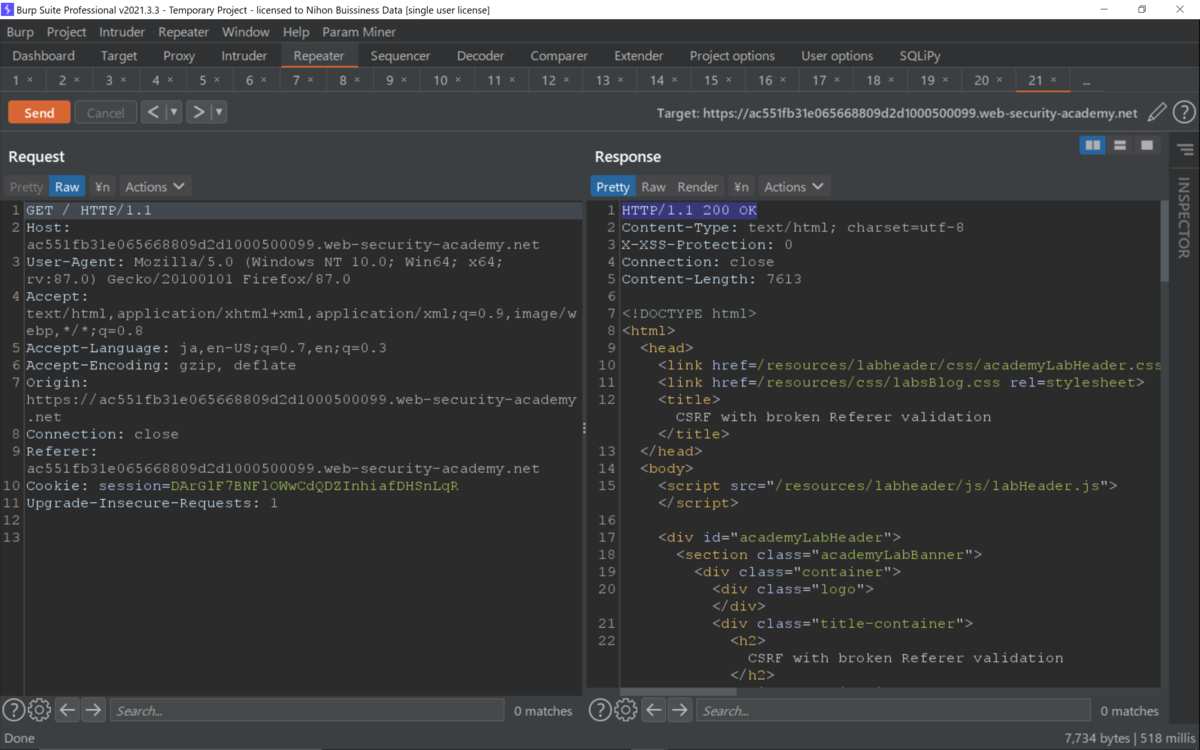Image resolution: width=1200 pixels, height=750 pixels.
Task: Switch to the SQLiPy tab
Action: point(920,56)
